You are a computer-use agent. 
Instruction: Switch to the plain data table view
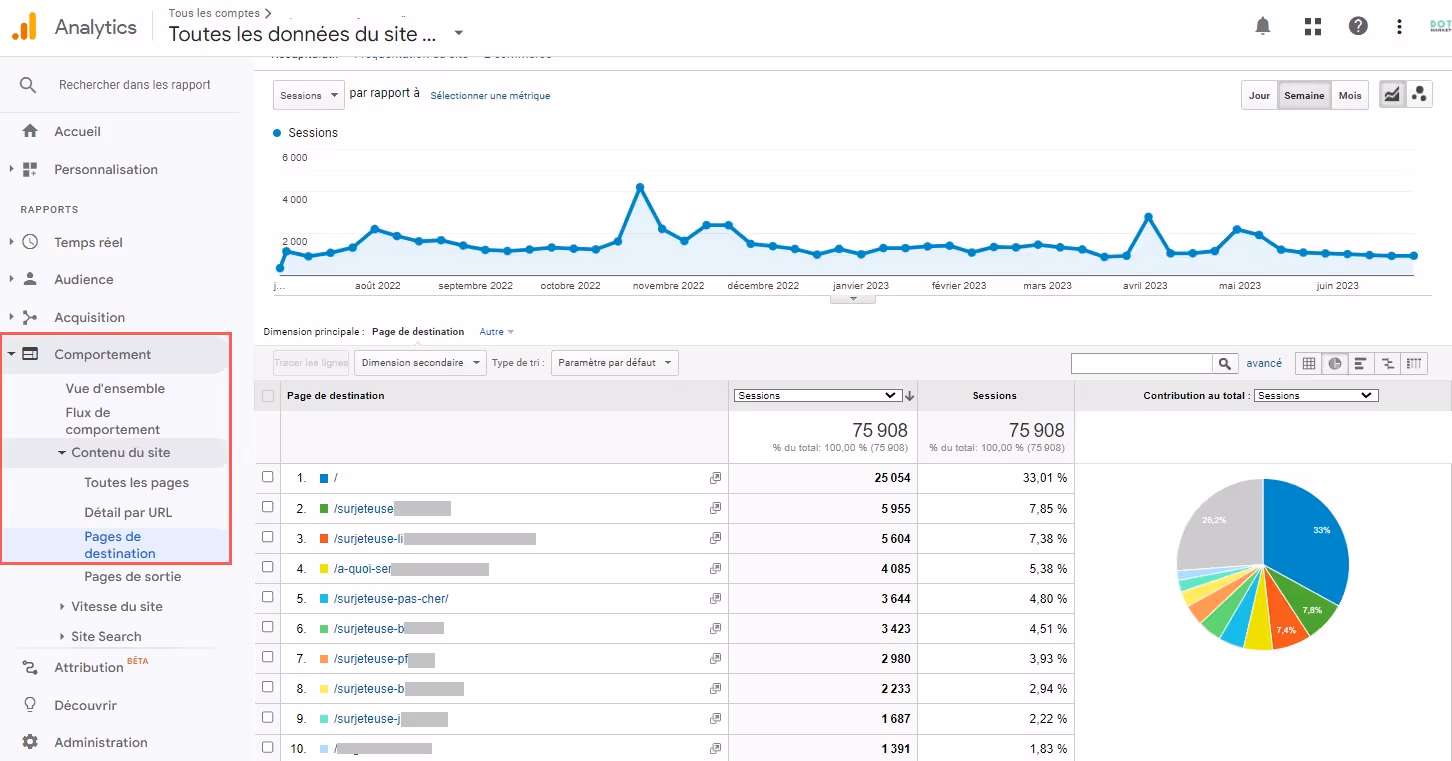coord(1307,363)
